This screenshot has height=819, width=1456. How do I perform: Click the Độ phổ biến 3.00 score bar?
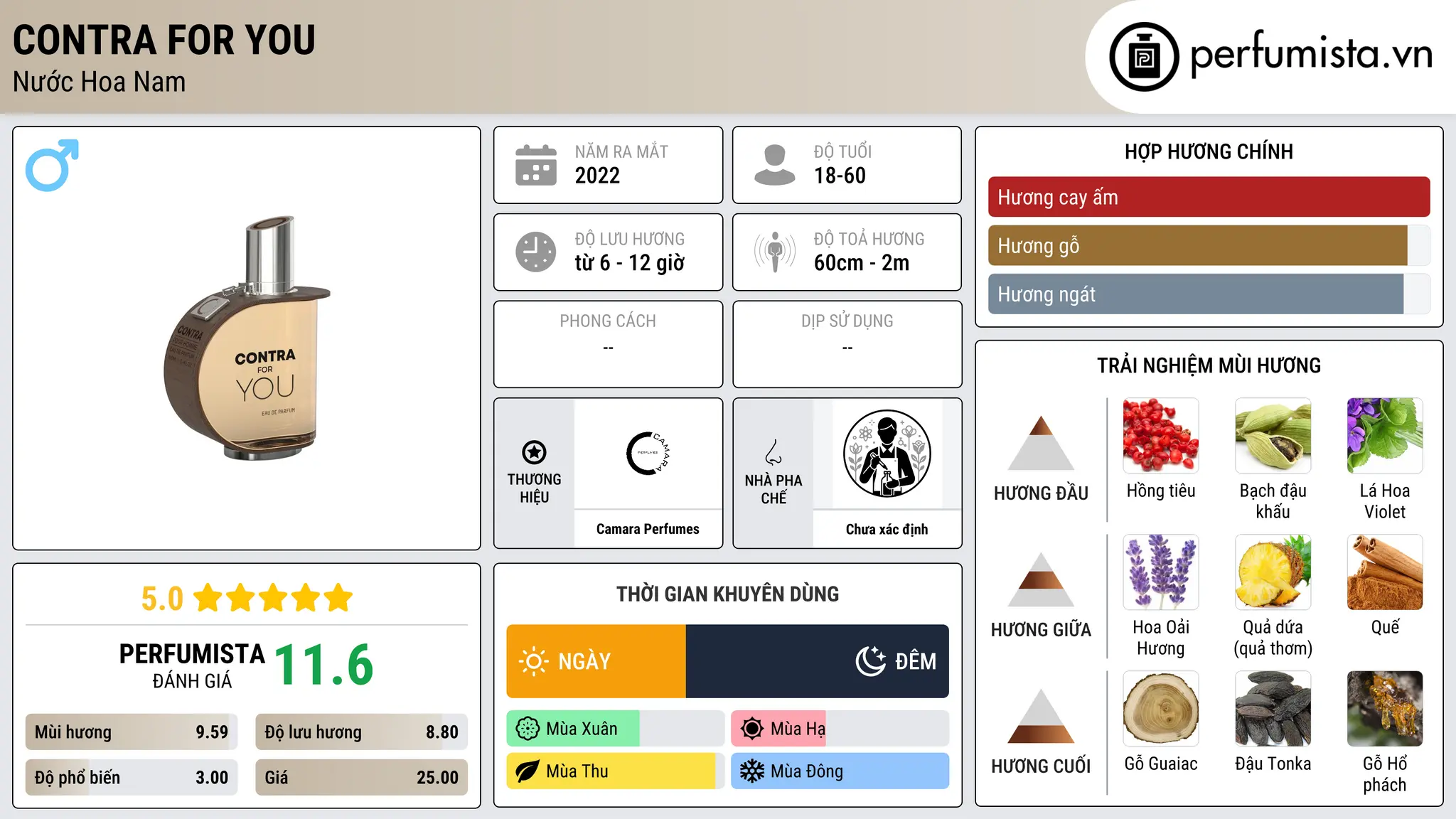(x=132, y=777)
